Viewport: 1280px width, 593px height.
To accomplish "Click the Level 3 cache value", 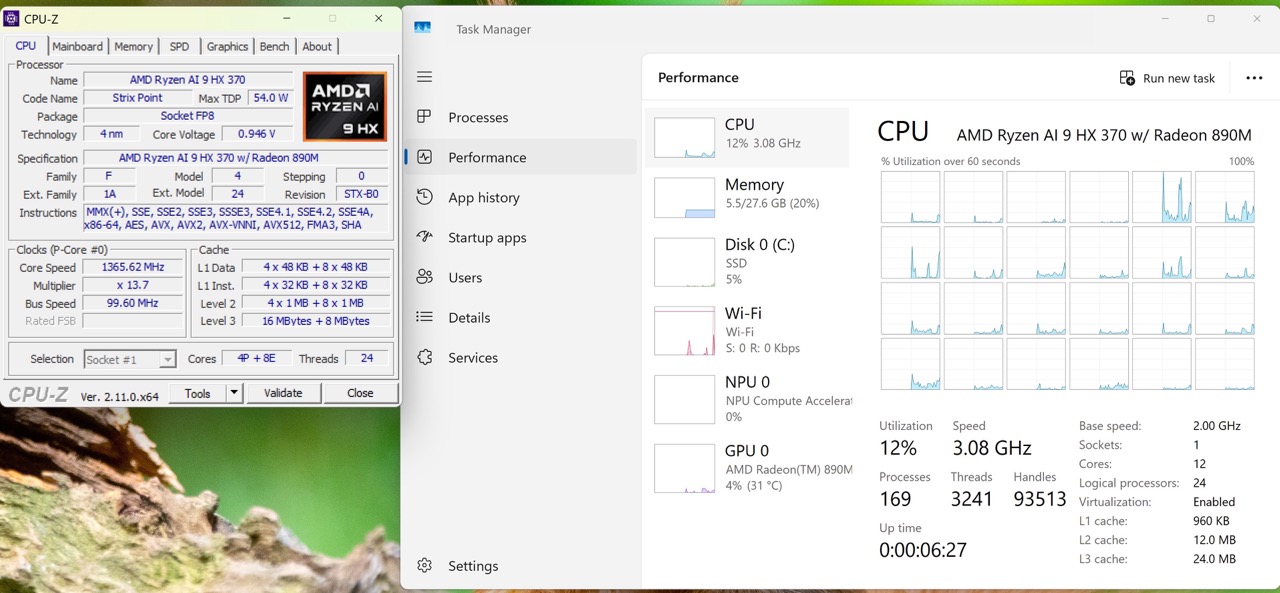I will coord(316,321).
